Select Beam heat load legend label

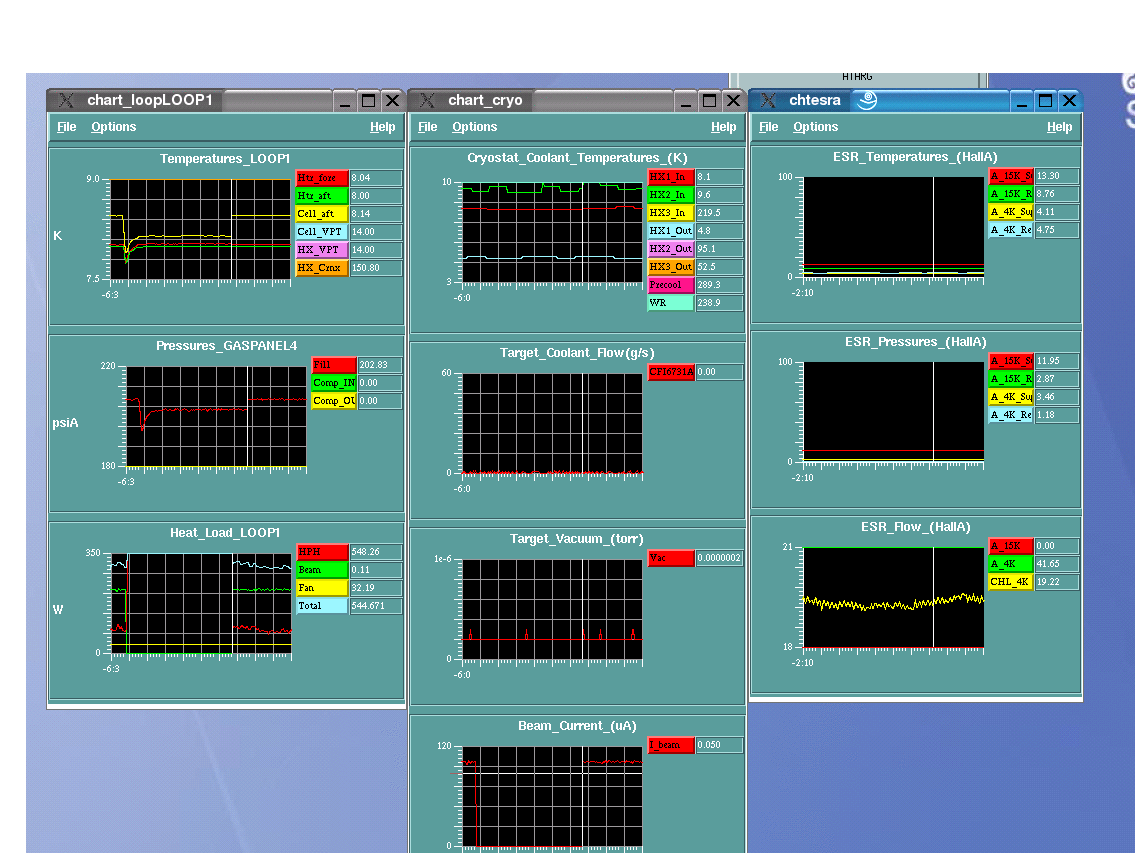tap(322, 570)
